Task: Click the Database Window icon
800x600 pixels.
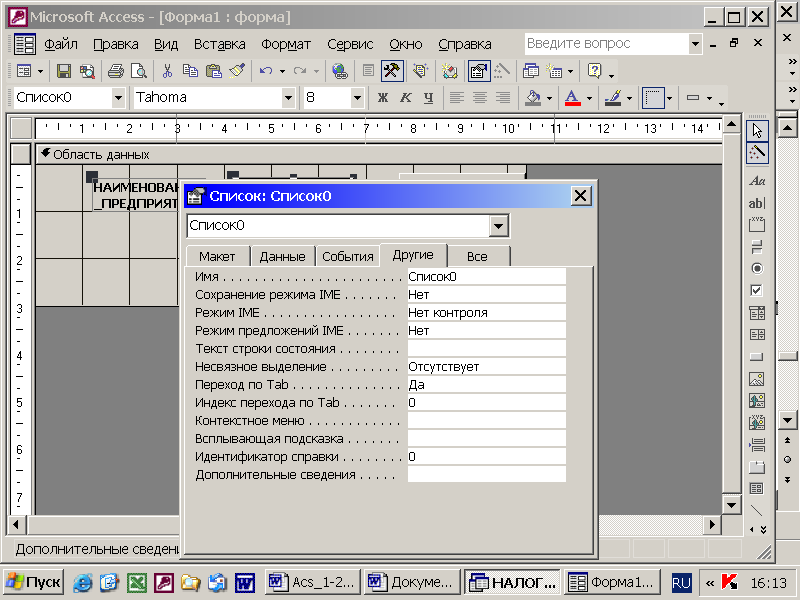Action: (531, 71)
